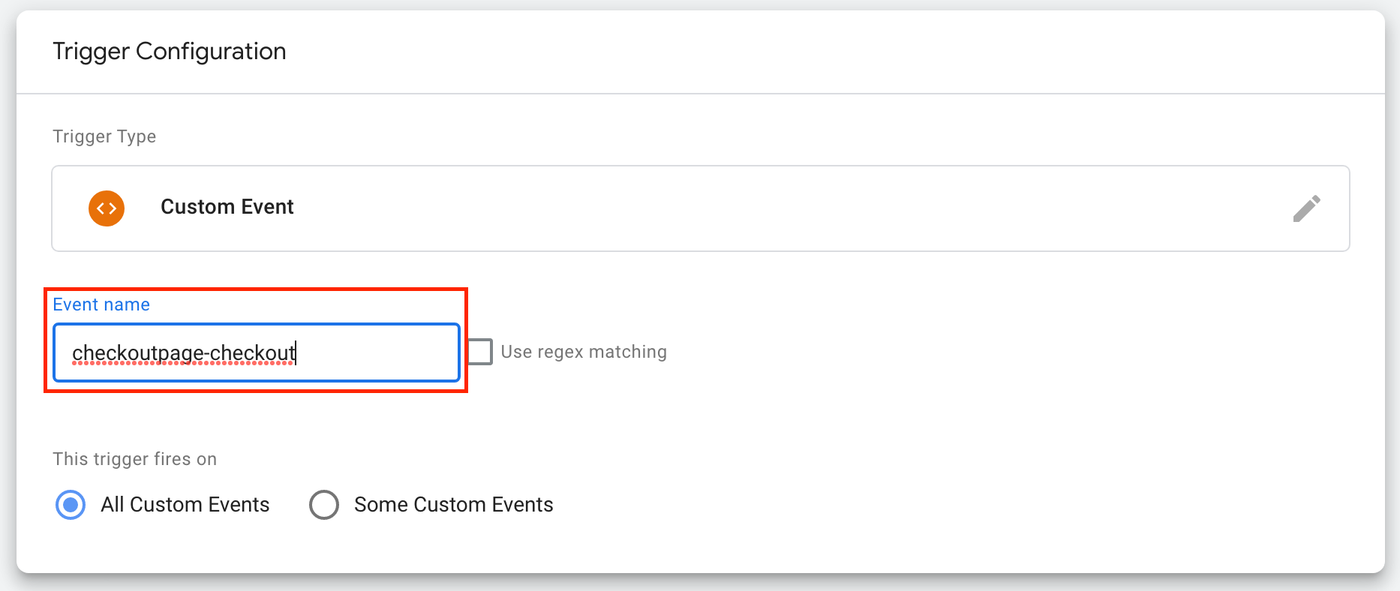The height and width of the screenshot is (591, 1400).
Task: Open the Trigger Type selection box
Action: pos(700,208)
